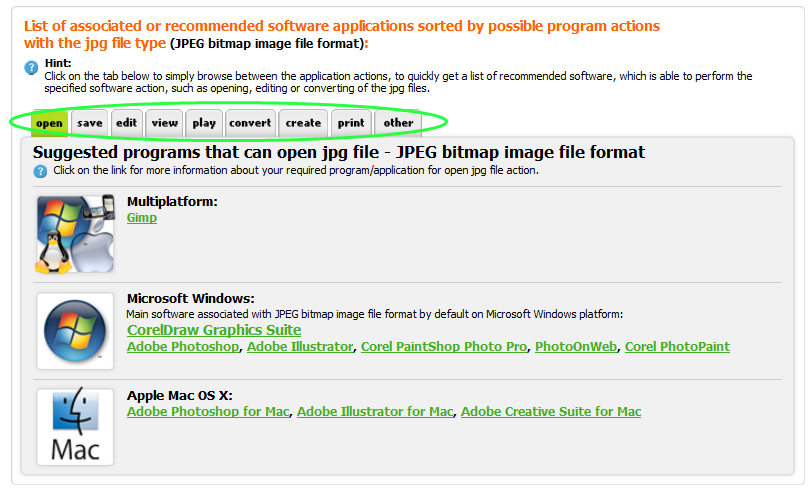Click the 'Hint:' label text
Viewport: 810px width, 489px height.
[58, 63]
